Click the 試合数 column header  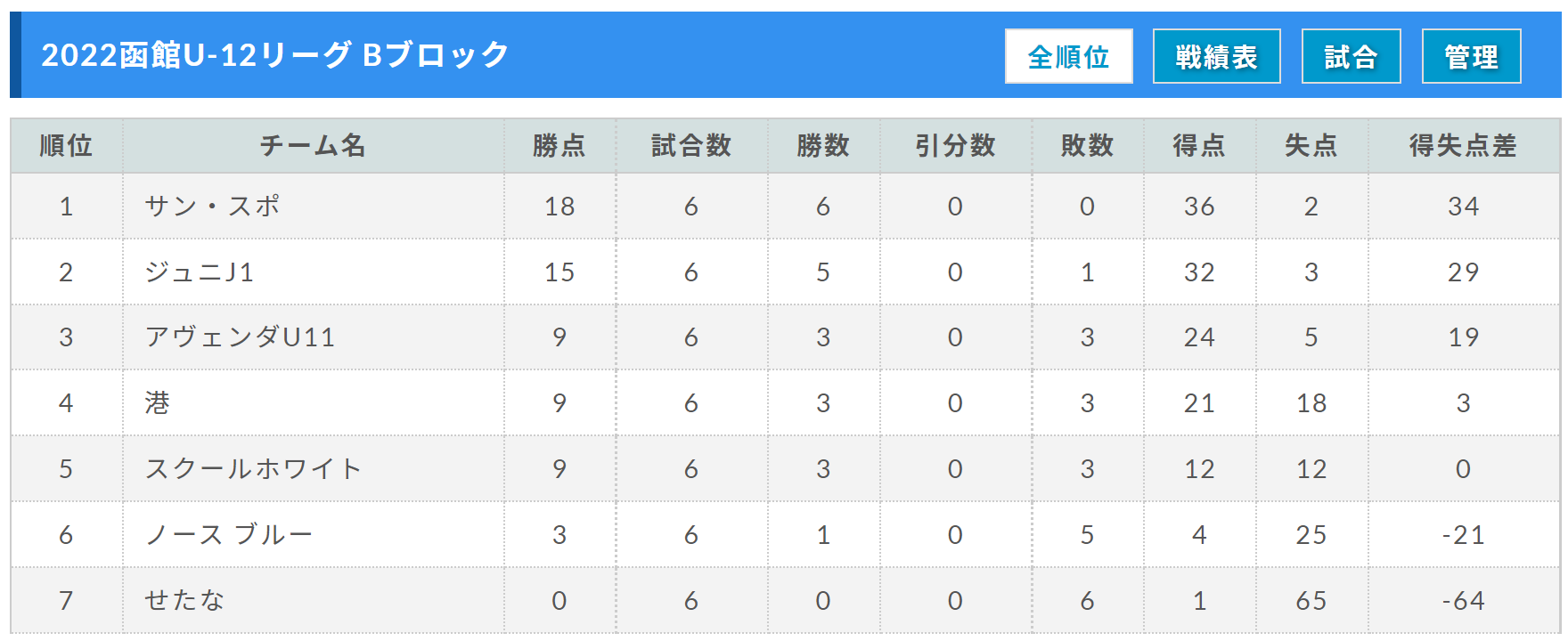[x=691, y=145]
